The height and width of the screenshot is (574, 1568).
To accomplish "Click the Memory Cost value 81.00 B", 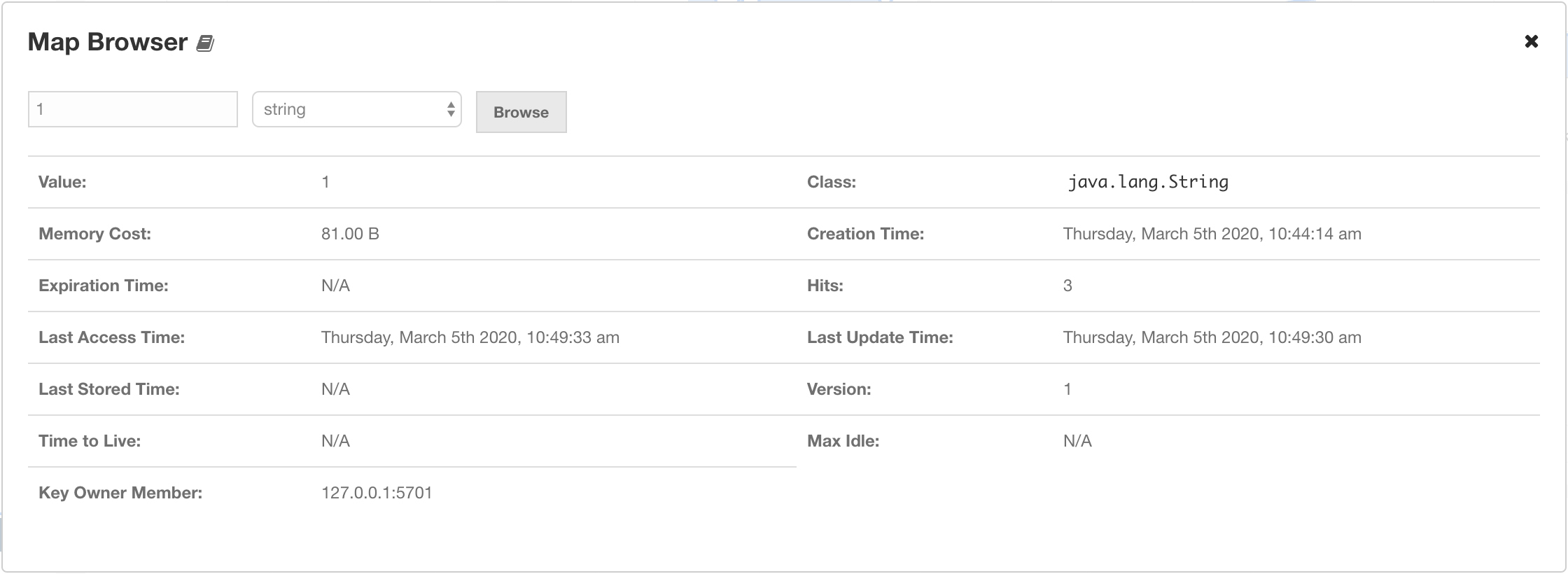I will (x=350, y=234).
